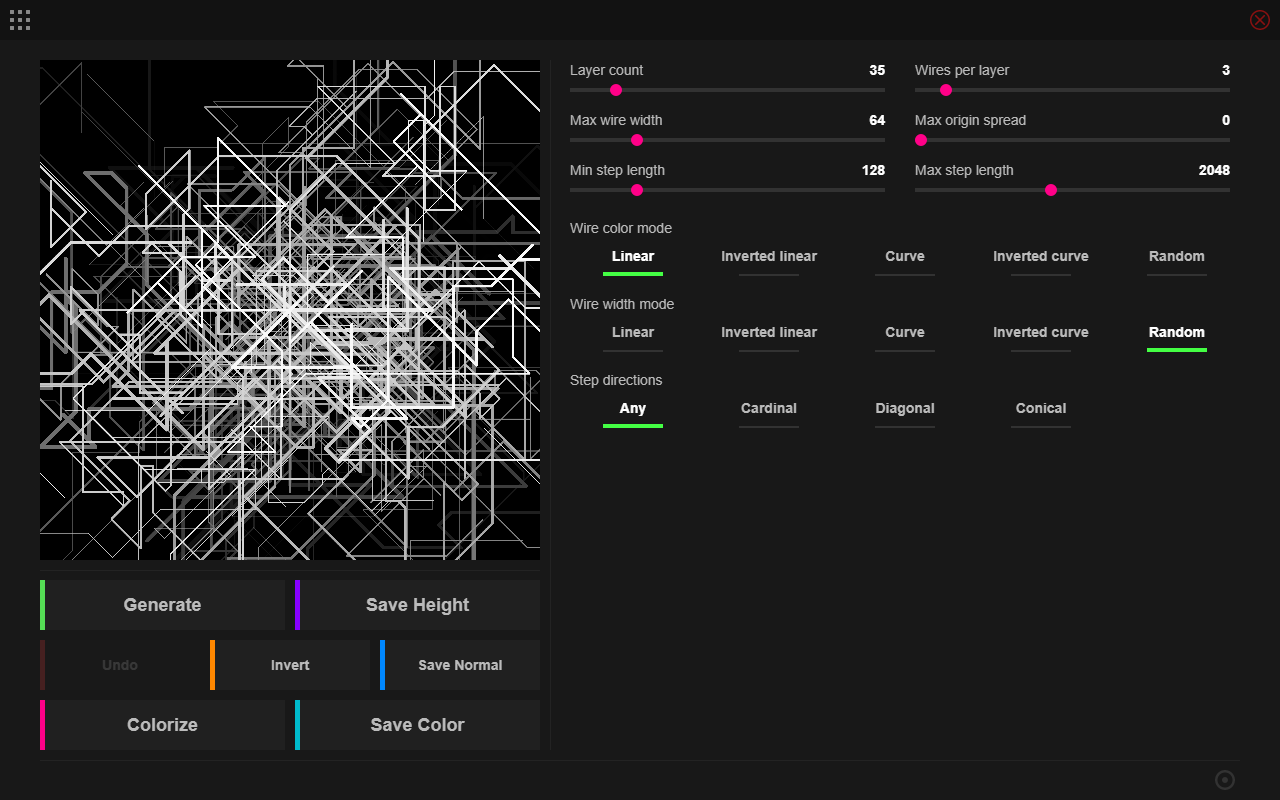The image size is (1280, 800).
Task: Choose Random for Wire color mode
Action: (x=1176, y=257)
